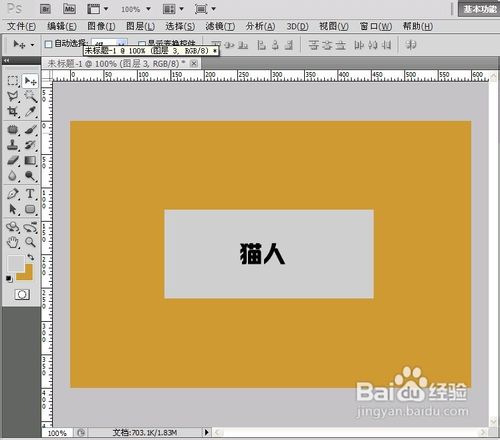Image resolution: width=500 pixels, height=440 pixels.
Task: Distribute layers by top edges
Action: (x=313, y=45)
